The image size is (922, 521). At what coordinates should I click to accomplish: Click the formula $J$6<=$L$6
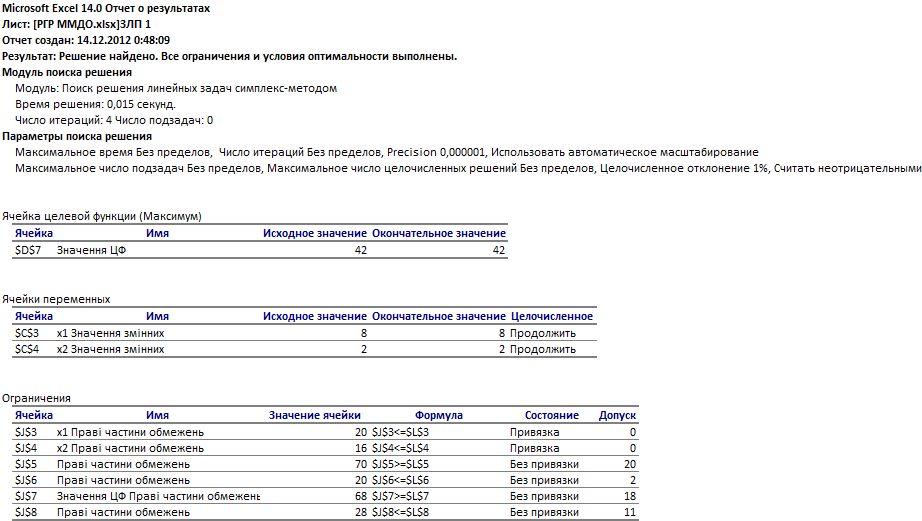pos(400,480)
